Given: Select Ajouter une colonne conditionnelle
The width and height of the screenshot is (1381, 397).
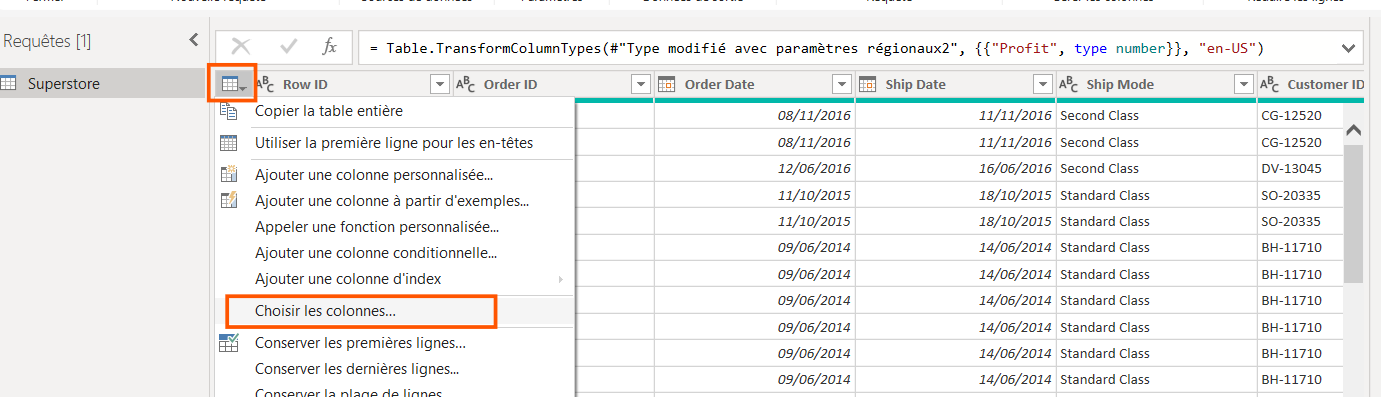Looking at the screenshot, I should click(395, 253).
